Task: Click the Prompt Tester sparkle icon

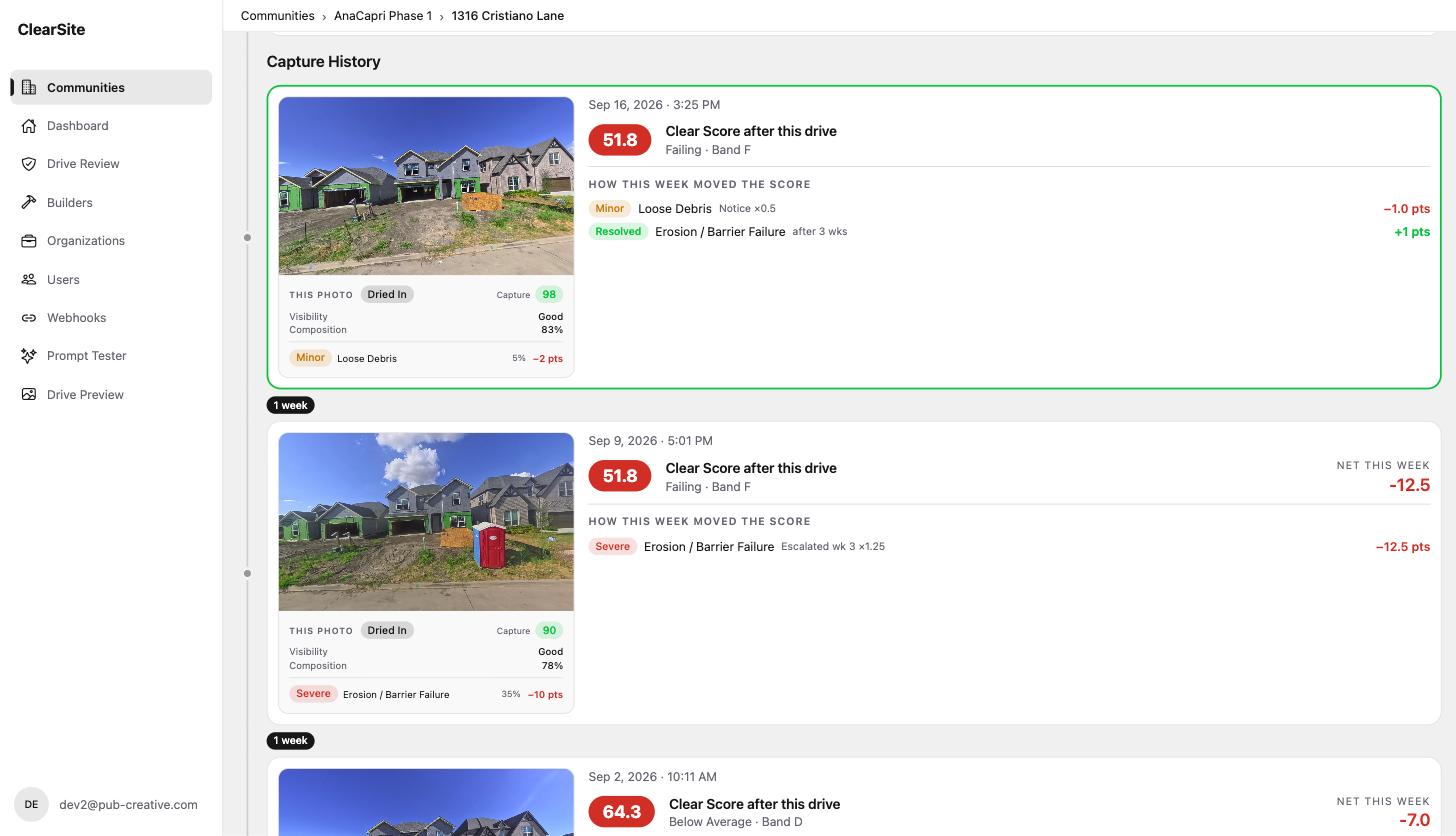Action: click(x=29, y=356)
